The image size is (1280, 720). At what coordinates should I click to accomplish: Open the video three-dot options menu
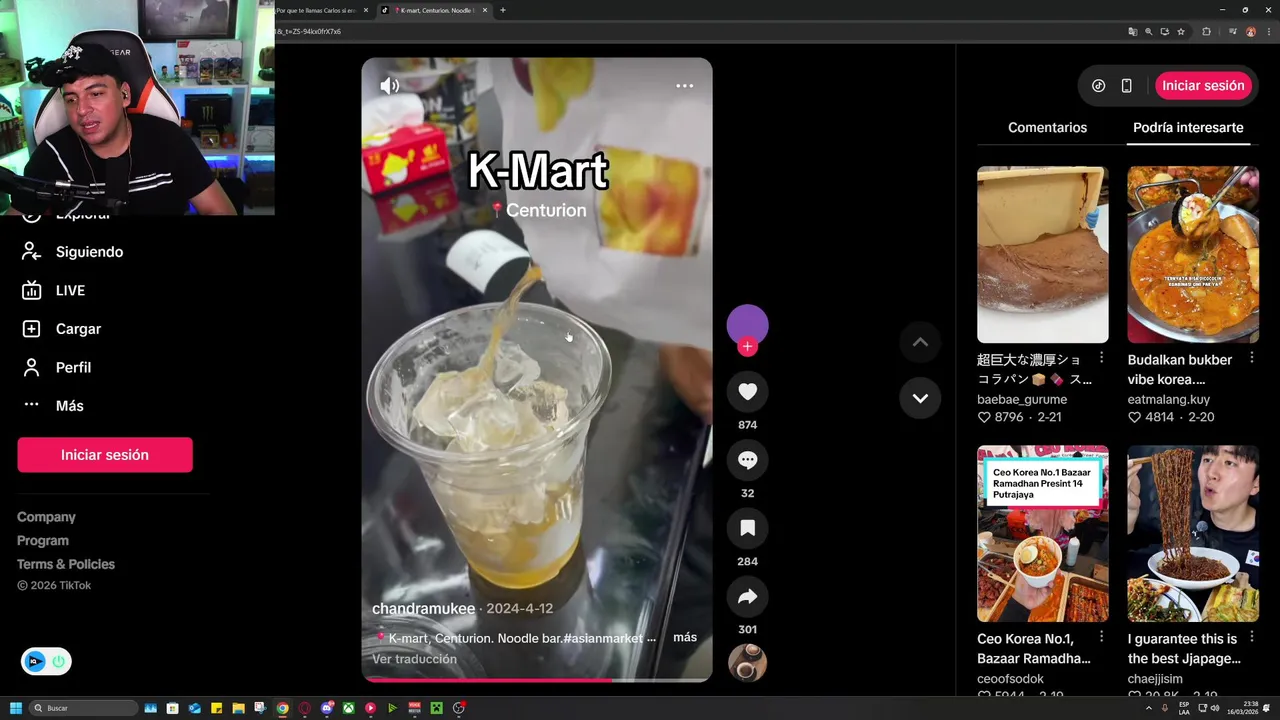[684, 86]
